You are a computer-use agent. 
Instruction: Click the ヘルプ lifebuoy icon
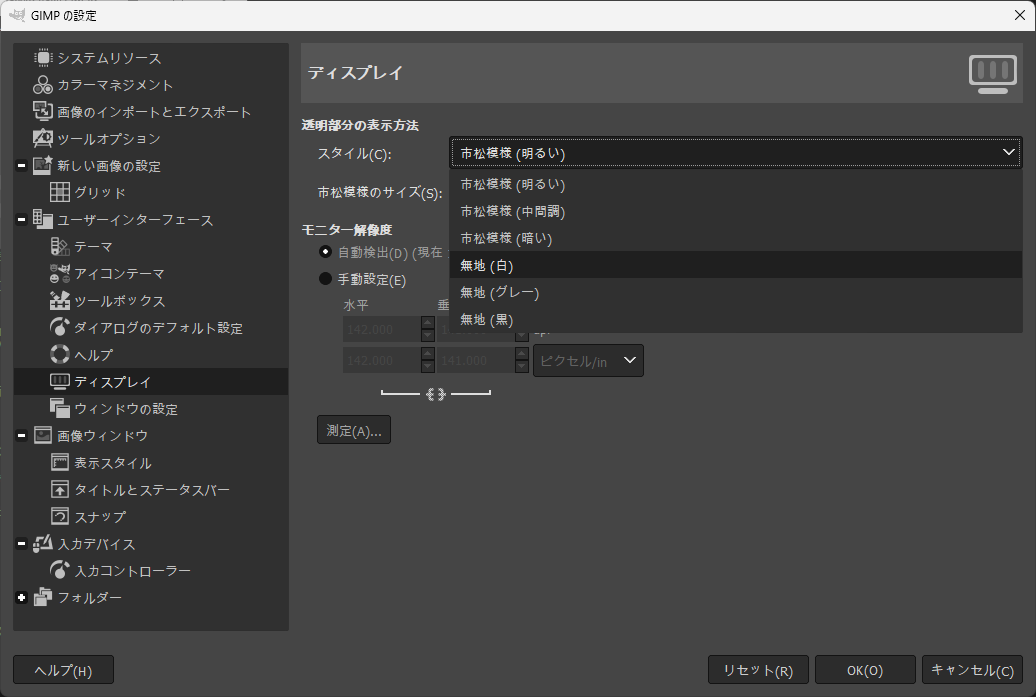[x=59, y=355]
